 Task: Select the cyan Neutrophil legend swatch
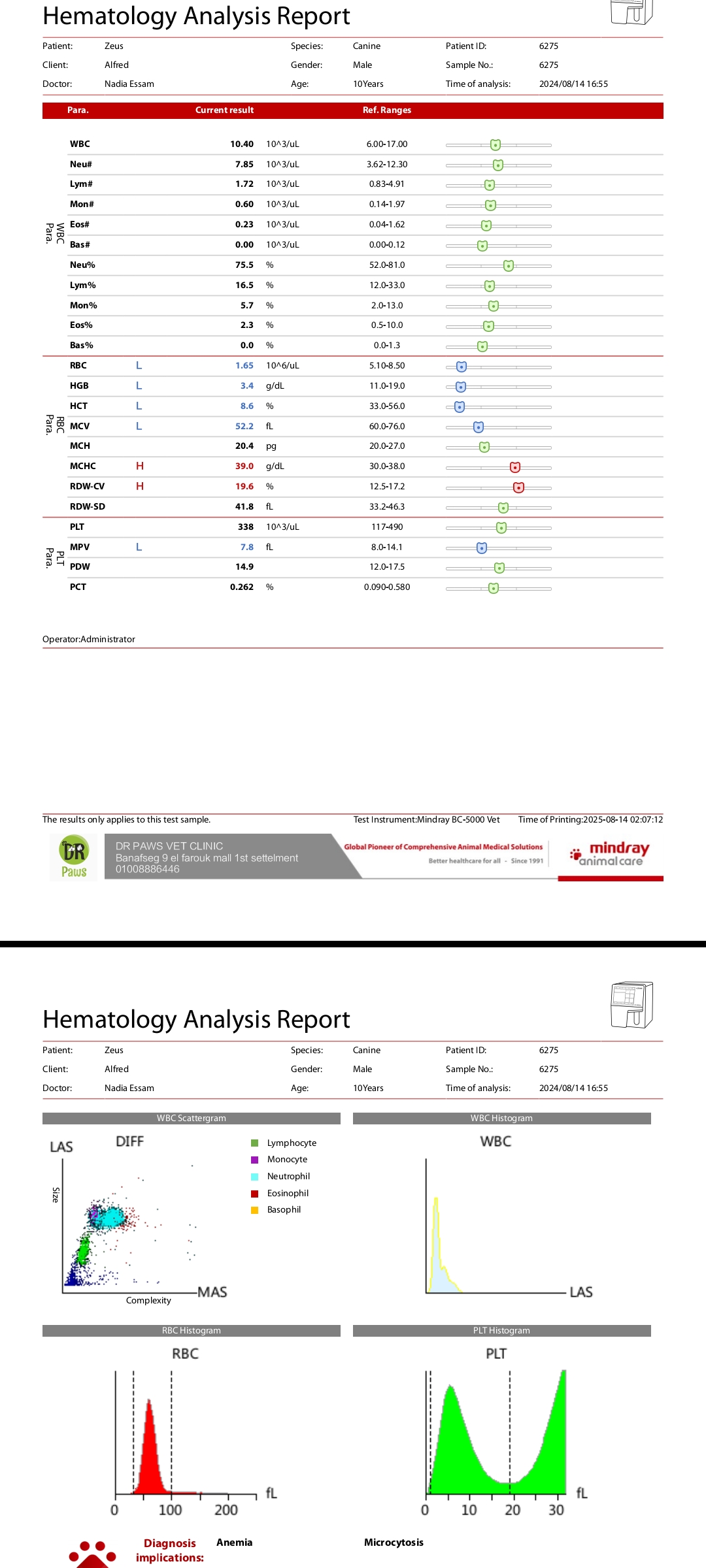pyautogui.click(x=255, y=1177)
